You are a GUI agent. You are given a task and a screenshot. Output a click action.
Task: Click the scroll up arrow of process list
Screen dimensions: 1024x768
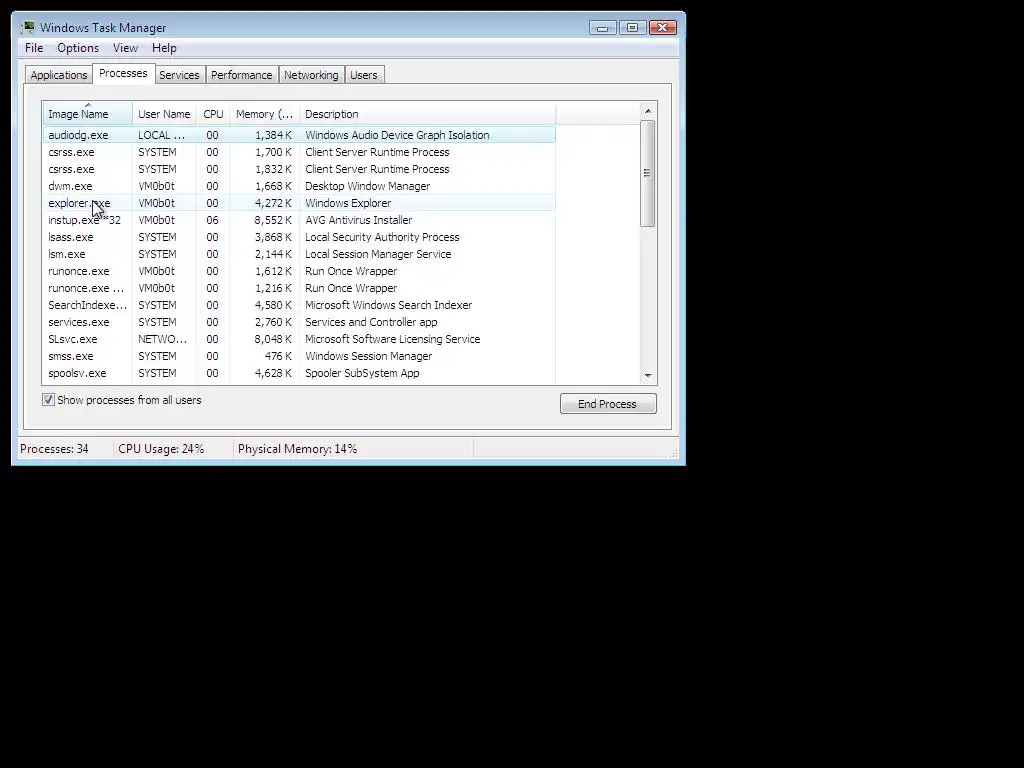(648, 111)
